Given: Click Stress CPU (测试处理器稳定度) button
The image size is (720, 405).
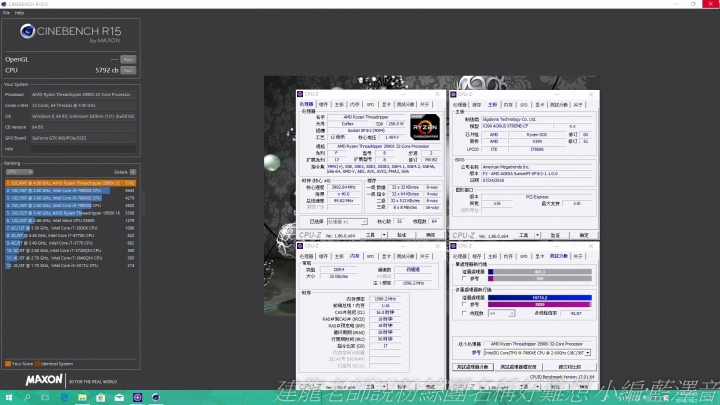Looking at the screenshot, I should tap(518, 367).
